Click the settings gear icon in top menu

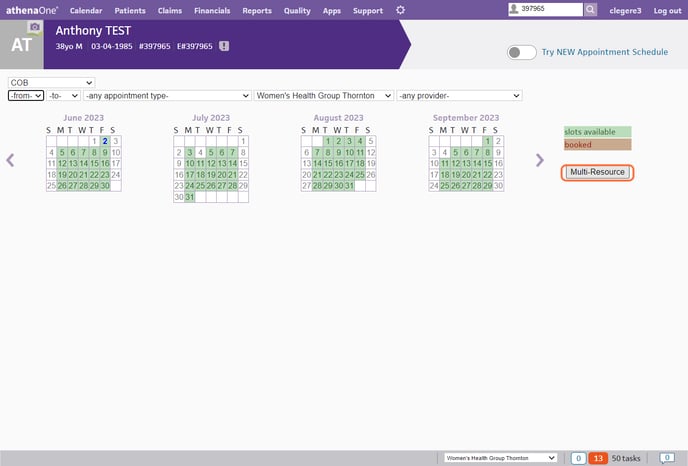pos(401,10)
